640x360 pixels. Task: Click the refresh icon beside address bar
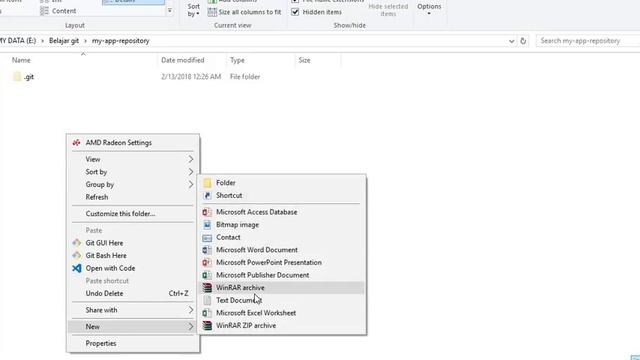click(x=523, y=41)
